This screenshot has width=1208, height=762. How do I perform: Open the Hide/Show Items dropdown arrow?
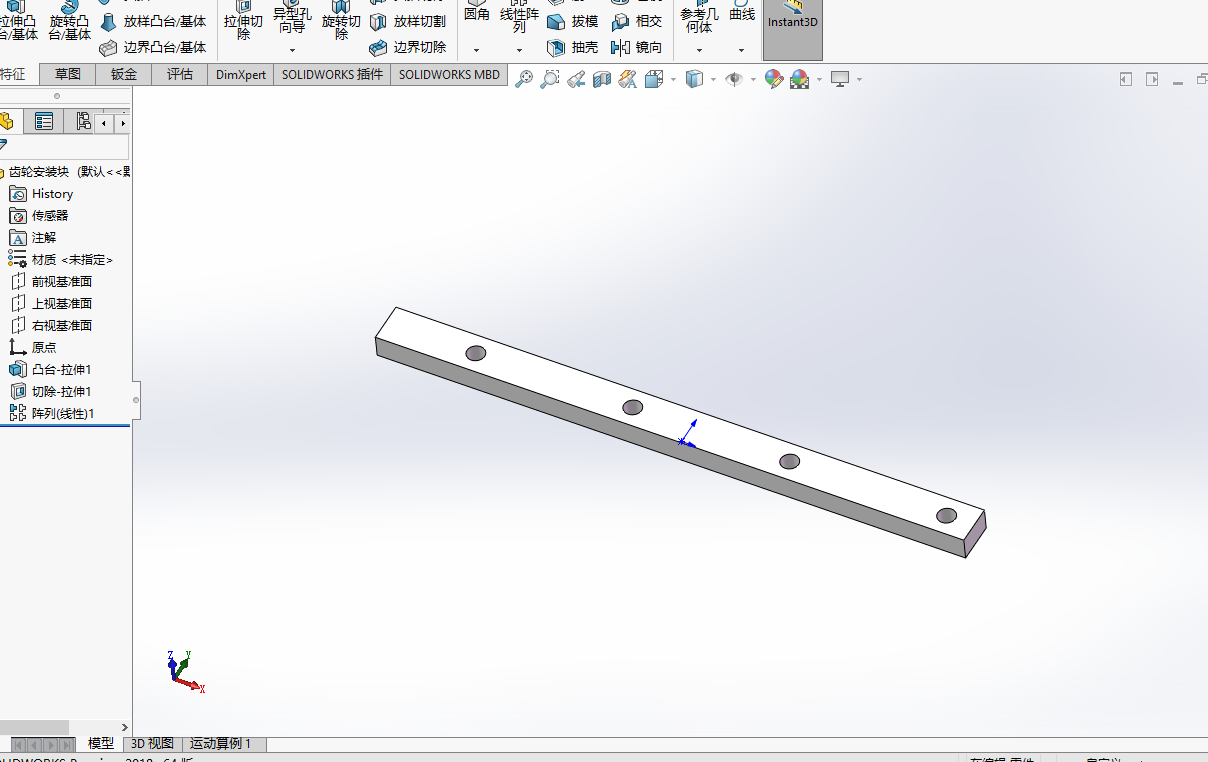tap(752, 79)
